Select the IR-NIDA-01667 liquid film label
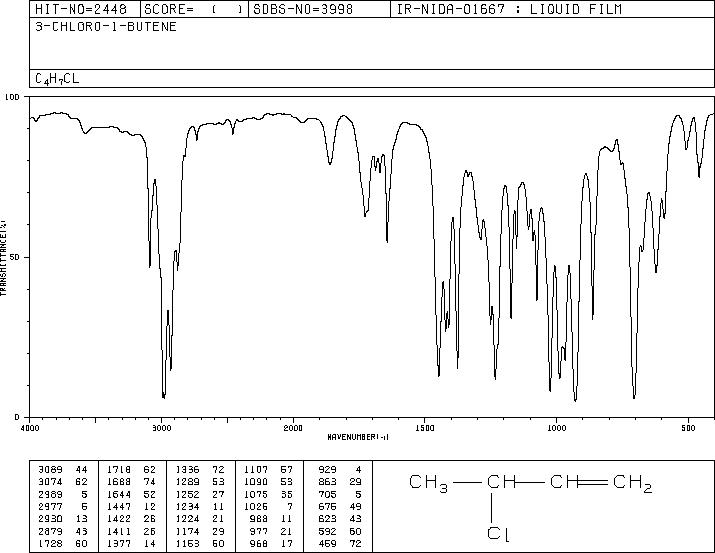The image size is (715, 553). [509, 9]
